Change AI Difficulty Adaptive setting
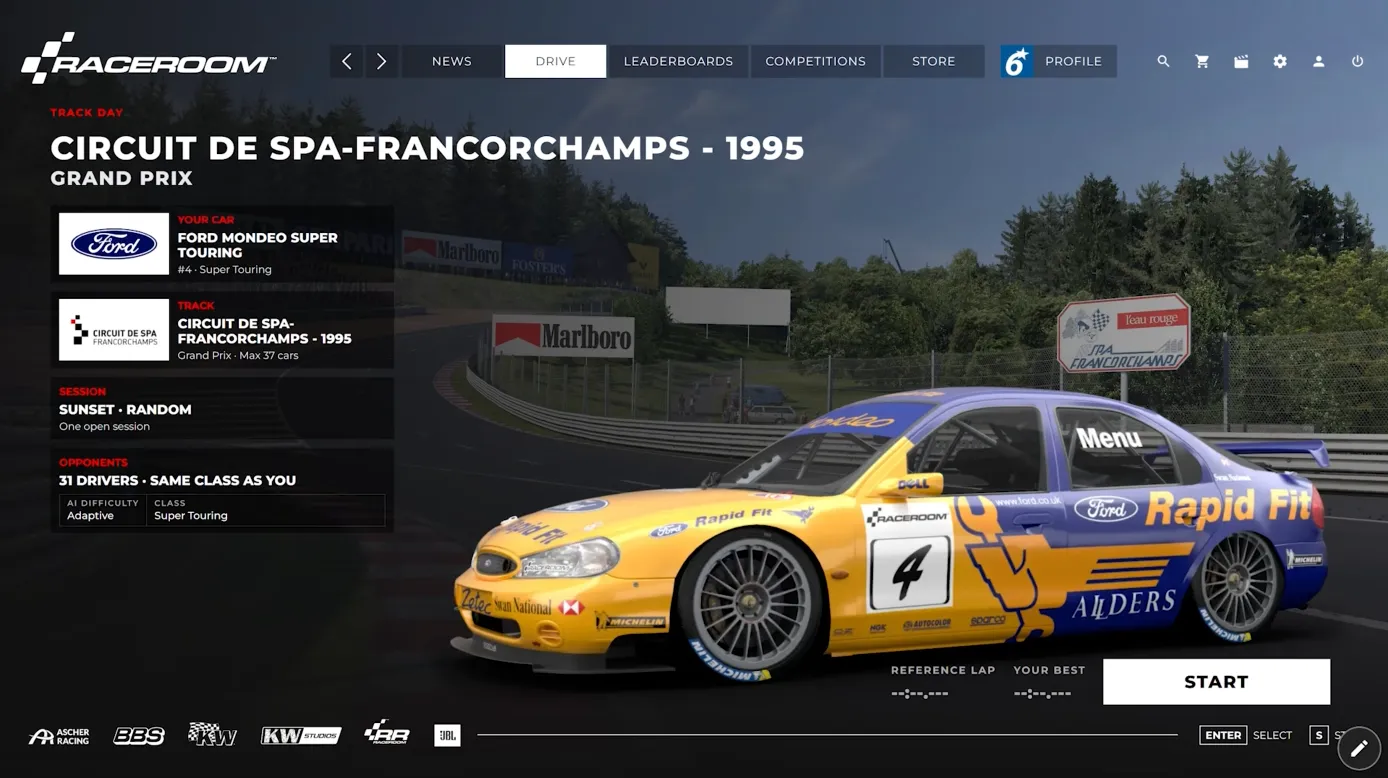The height and width of the screenshot is (778, 1388). click(103, 510)
